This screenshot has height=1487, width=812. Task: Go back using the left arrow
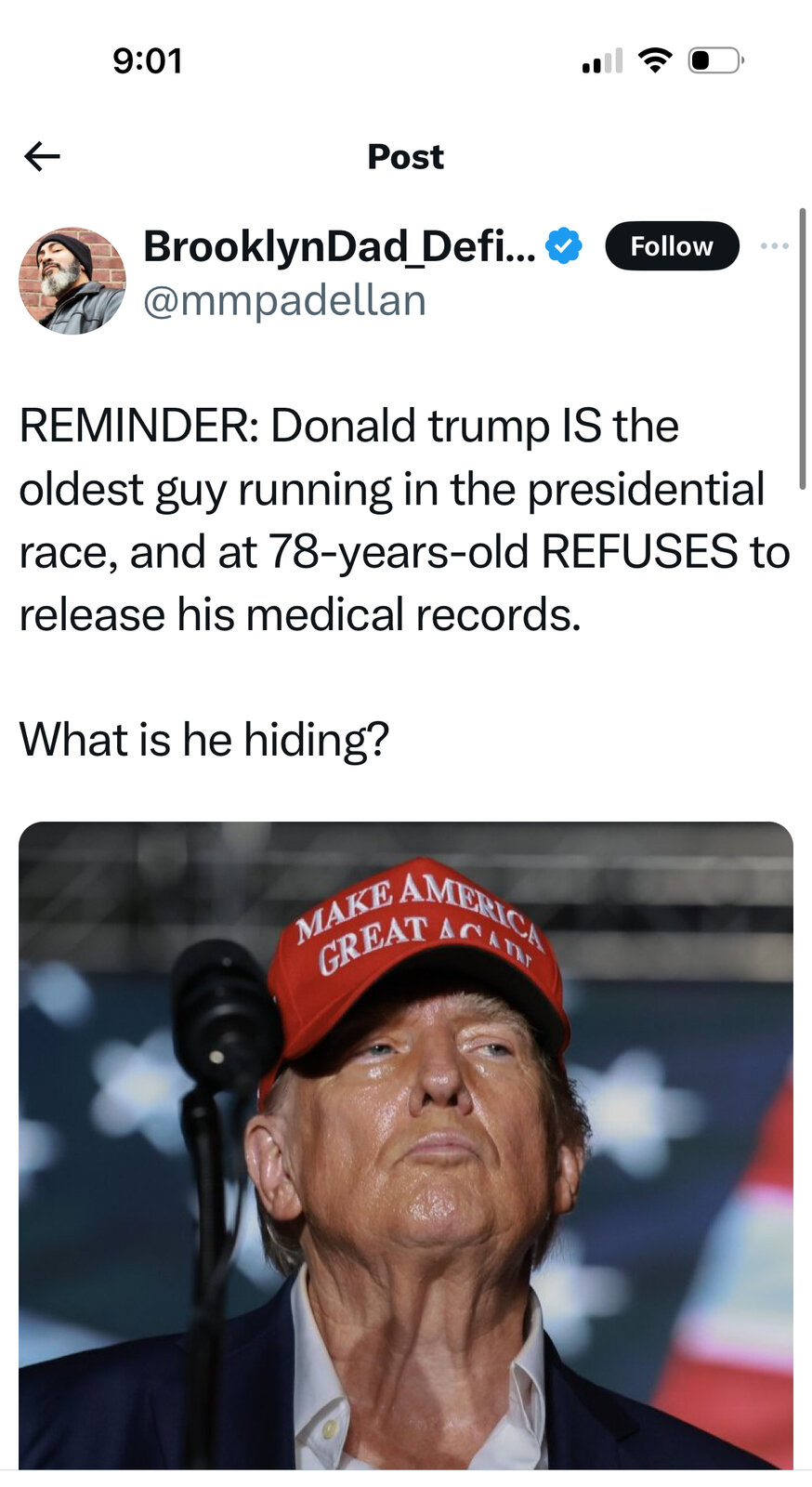pyautogui.click(x=42, y=156)
